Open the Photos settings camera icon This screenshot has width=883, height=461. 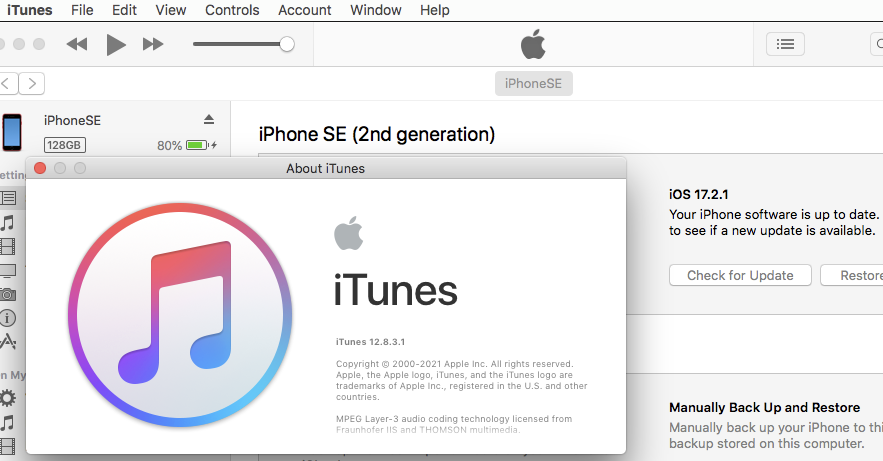[x=8, y=294]
